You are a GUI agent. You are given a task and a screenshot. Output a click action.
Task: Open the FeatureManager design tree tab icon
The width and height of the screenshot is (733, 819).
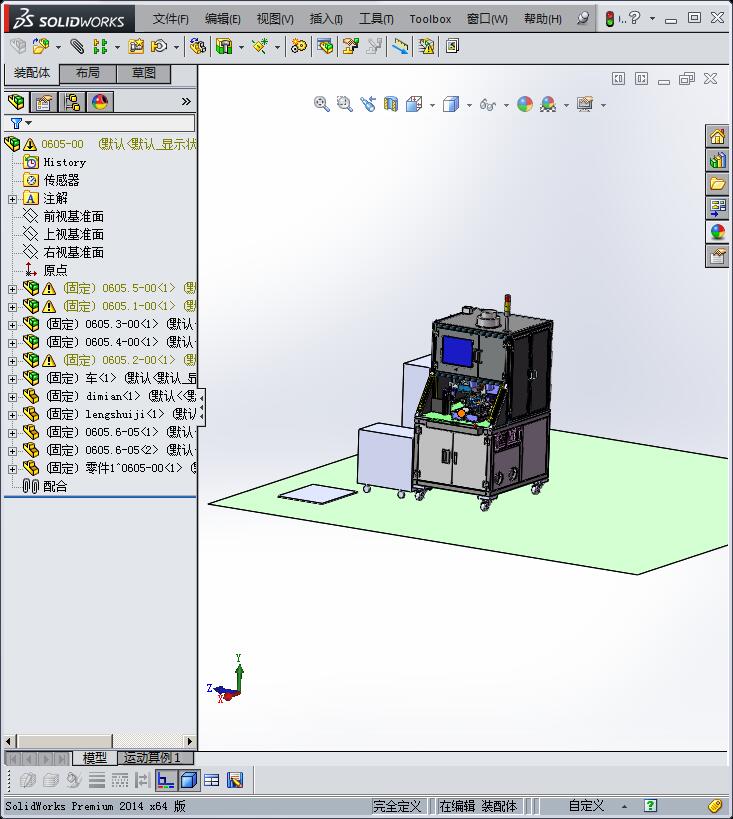click(16, 101)
